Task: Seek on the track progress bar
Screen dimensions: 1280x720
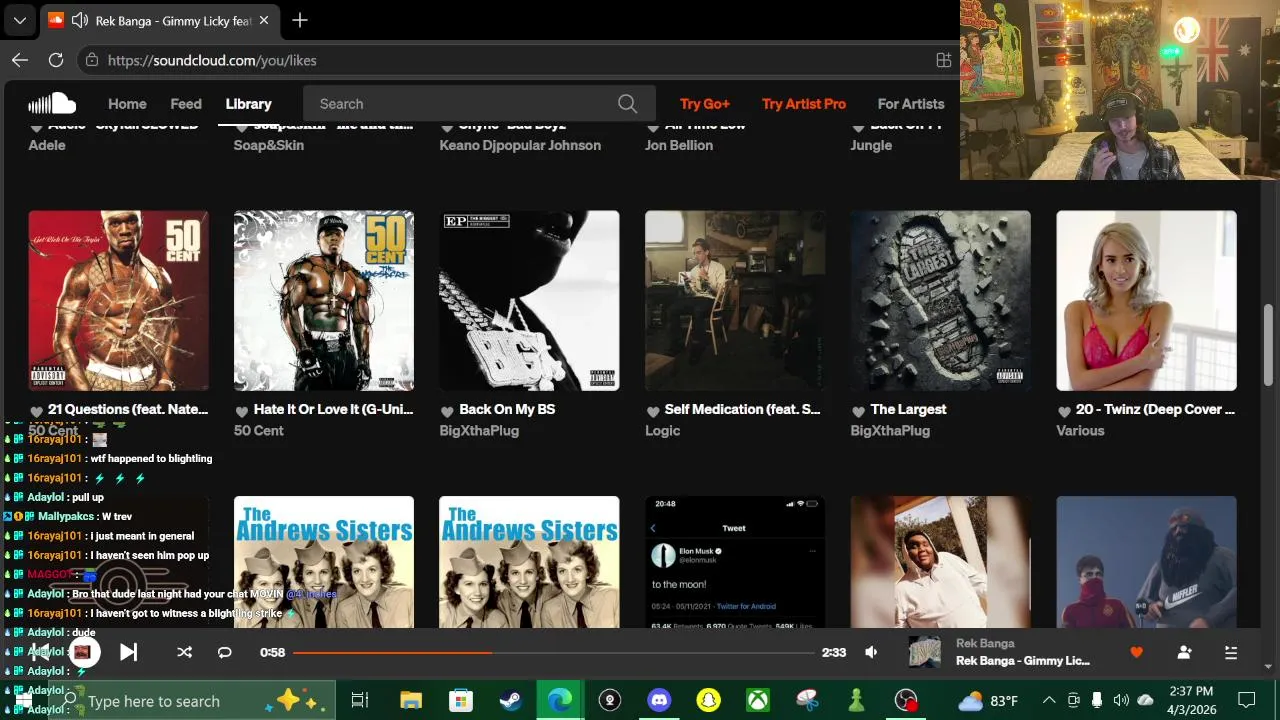Action: click(553, 652)
